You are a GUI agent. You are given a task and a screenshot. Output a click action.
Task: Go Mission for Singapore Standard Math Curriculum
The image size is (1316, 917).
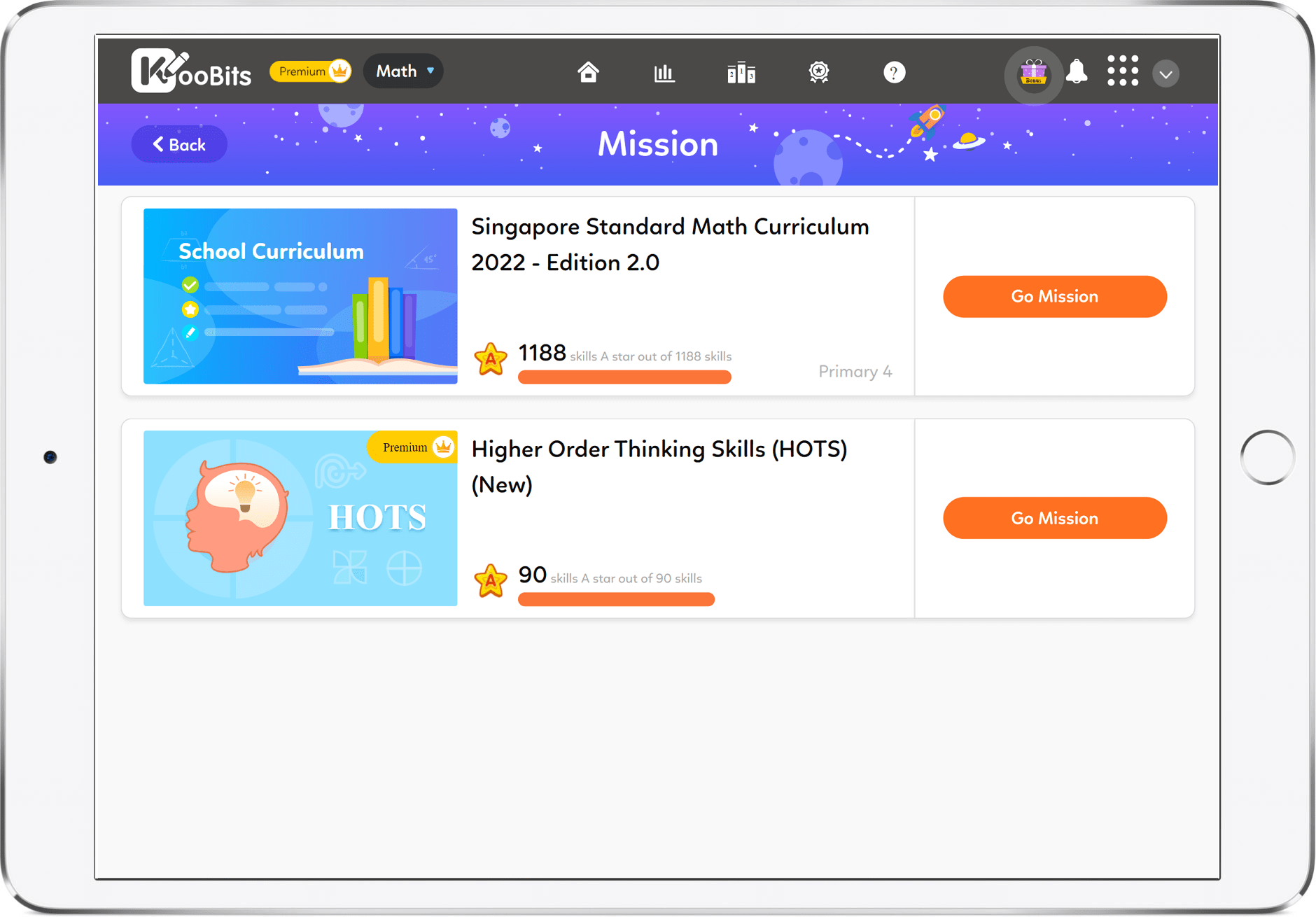(1054, 296)
